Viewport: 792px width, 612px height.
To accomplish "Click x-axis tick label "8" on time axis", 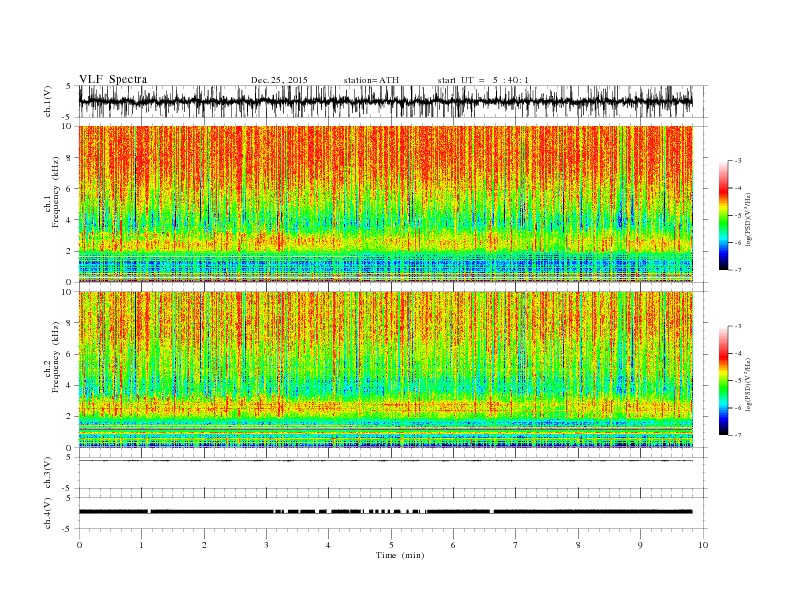I will click(578, 545).
